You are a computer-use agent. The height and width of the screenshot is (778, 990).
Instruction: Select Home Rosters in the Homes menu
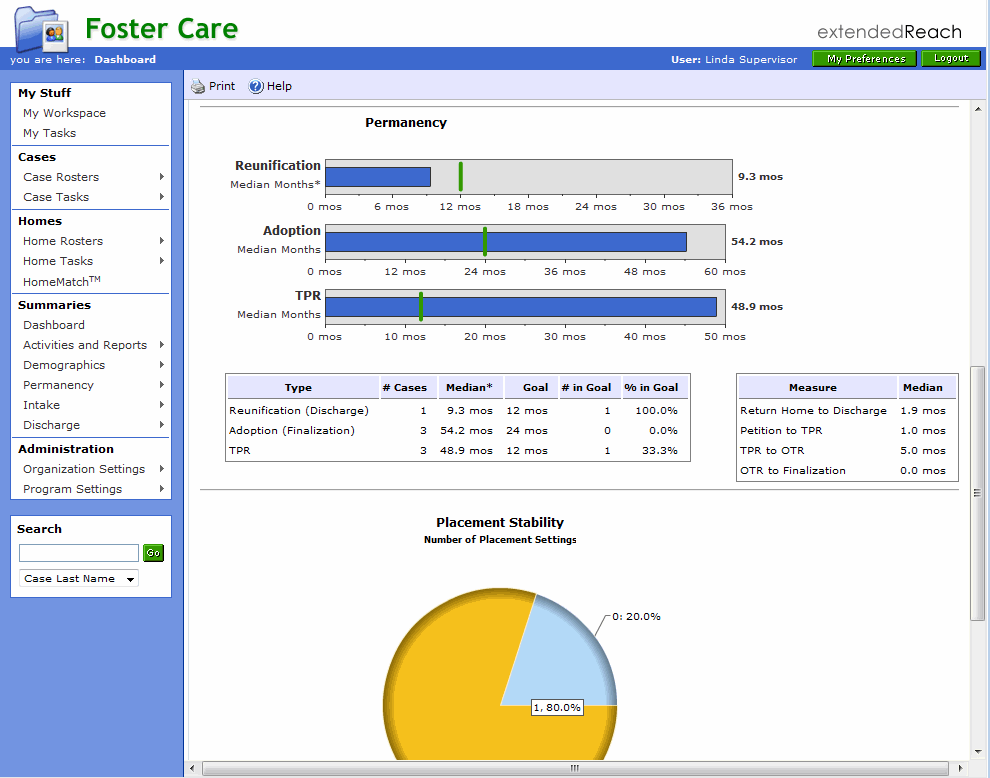63,241
